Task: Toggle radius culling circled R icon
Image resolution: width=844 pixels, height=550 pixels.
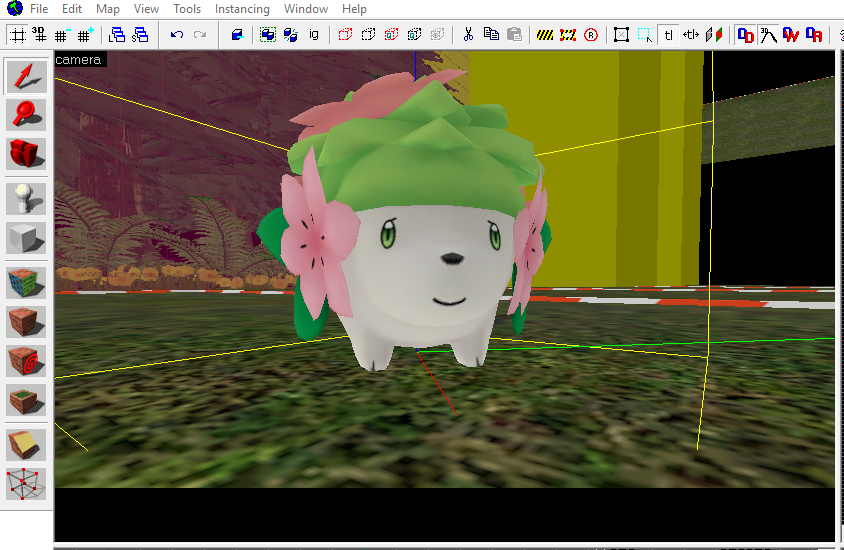Action: (x=591, y=35)
